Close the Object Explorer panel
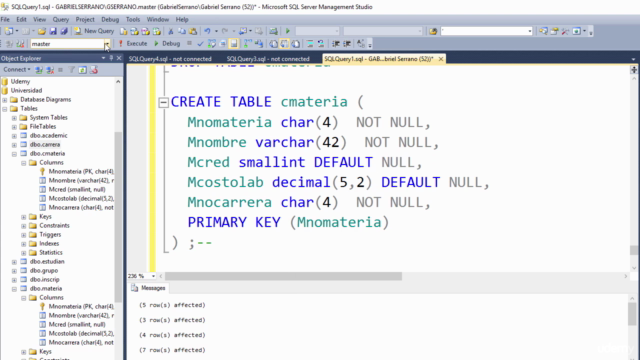Screen dimensions: 640x360 pyautogui.click(x=119, y=58)
